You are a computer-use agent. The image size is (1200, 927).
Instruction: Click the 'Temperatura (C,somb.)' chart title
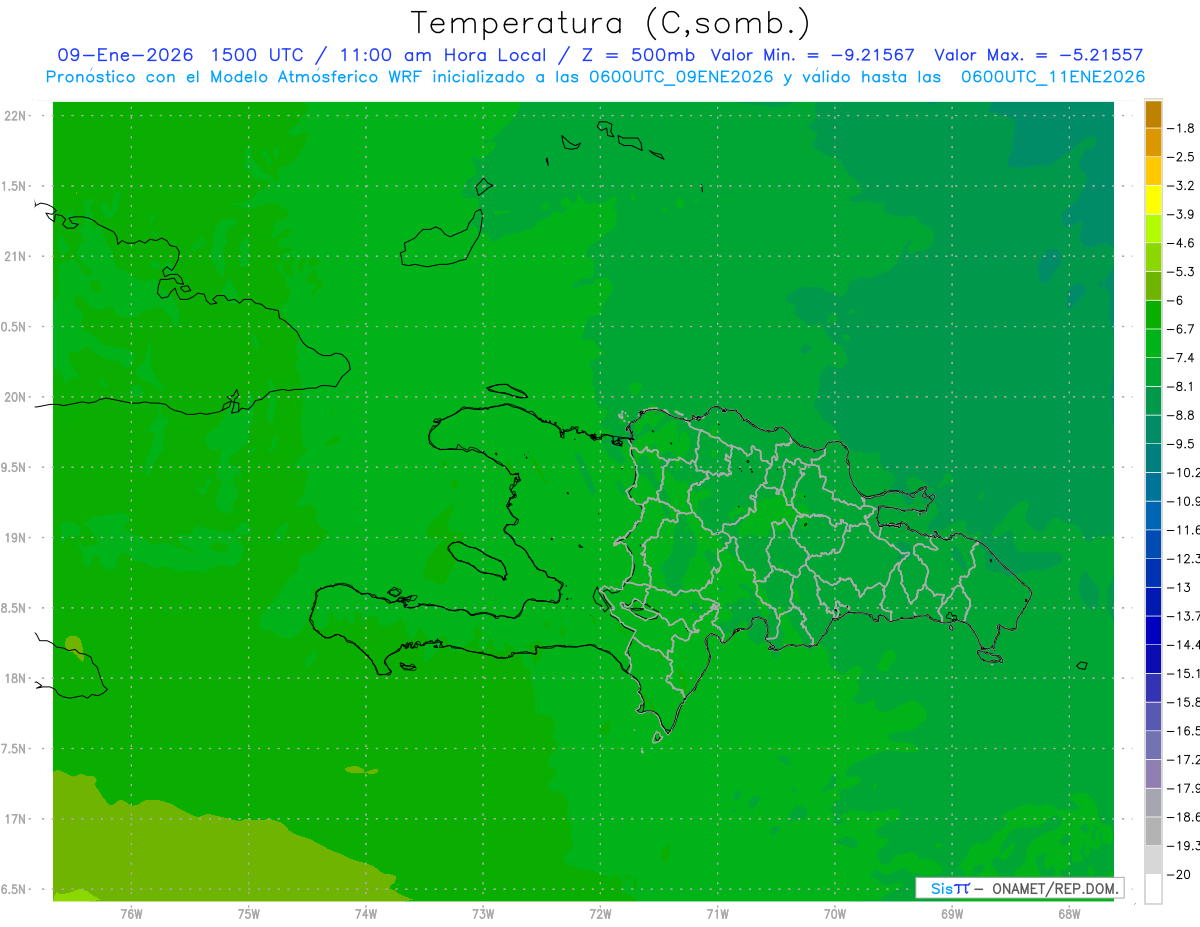click(x=611, y=23)
